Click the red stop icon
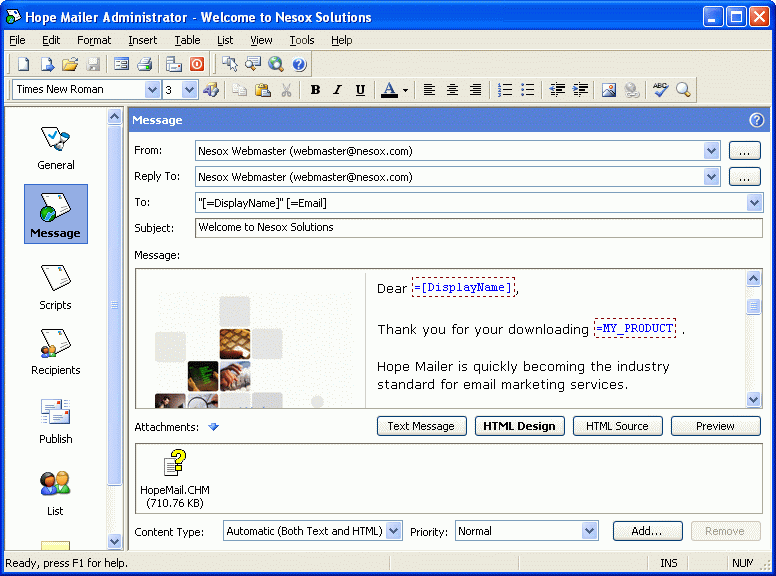The height and width of the screenshot is (576, 776). pos(197,64)
